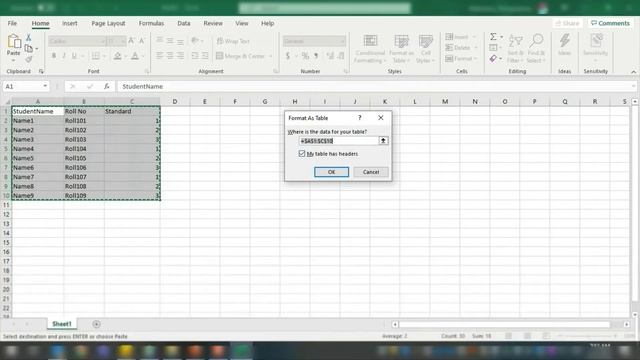Image resolution: width=640 pixels, height=360 pixels.
Task: Switch to the Page Layout tab
Action: pos(108,24)
